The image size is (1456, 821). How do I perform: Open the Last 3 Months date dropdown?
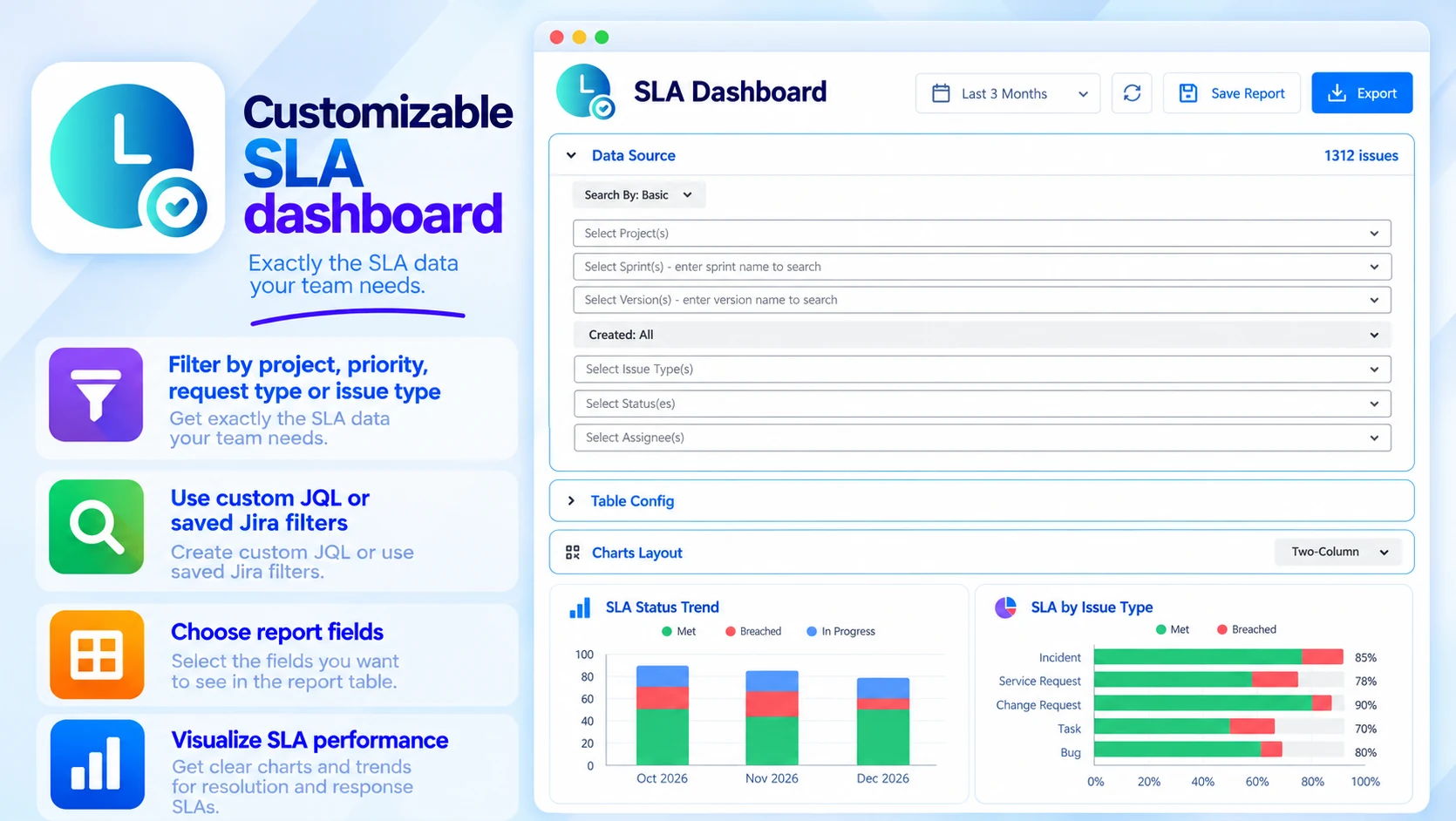[x=1008, y=93]
